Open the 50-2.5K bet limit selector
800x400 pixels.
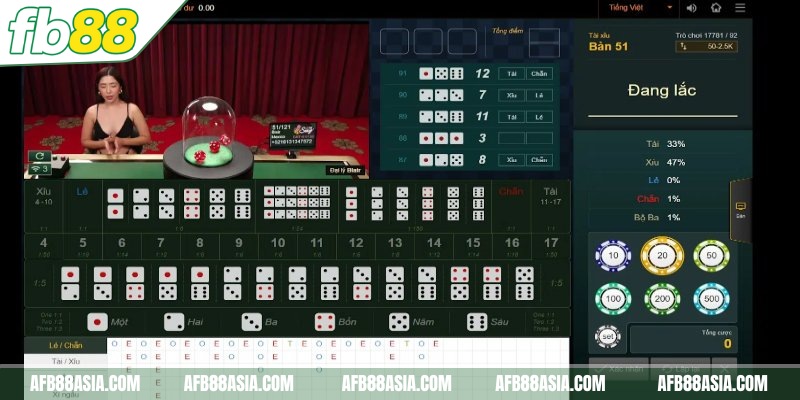coord(707,46)
